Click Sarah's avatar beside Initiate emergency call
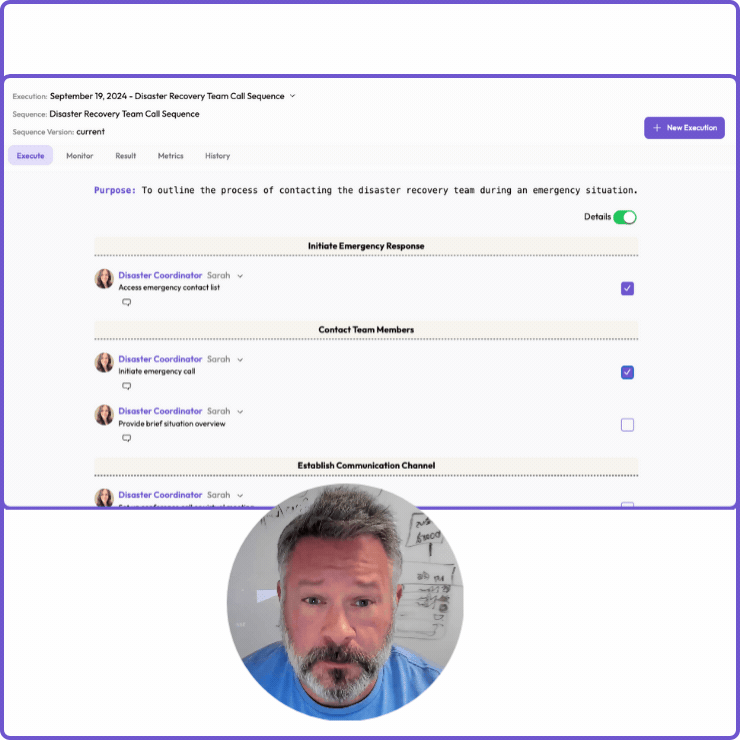 tap(104, 363)
